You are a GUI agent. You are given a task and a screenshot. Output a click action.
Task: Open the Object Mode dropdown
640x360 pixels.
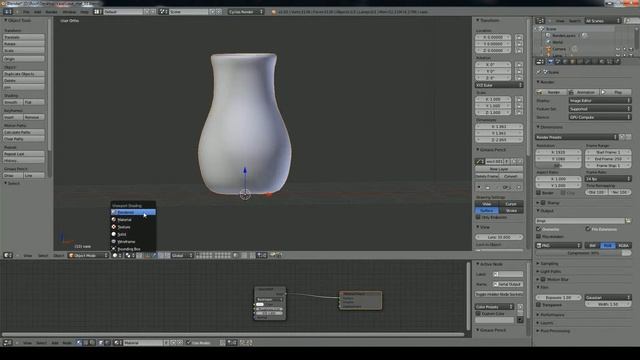(88, 256)
